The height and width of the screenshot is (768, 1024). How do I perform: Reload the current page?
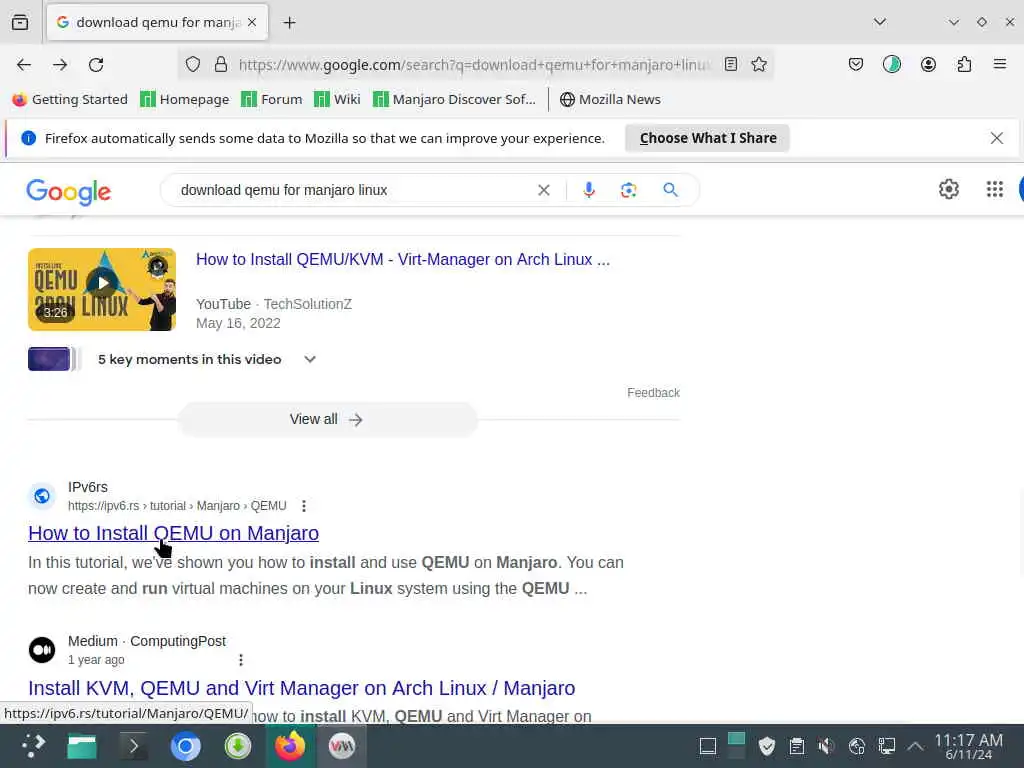(x=96, y=65)
